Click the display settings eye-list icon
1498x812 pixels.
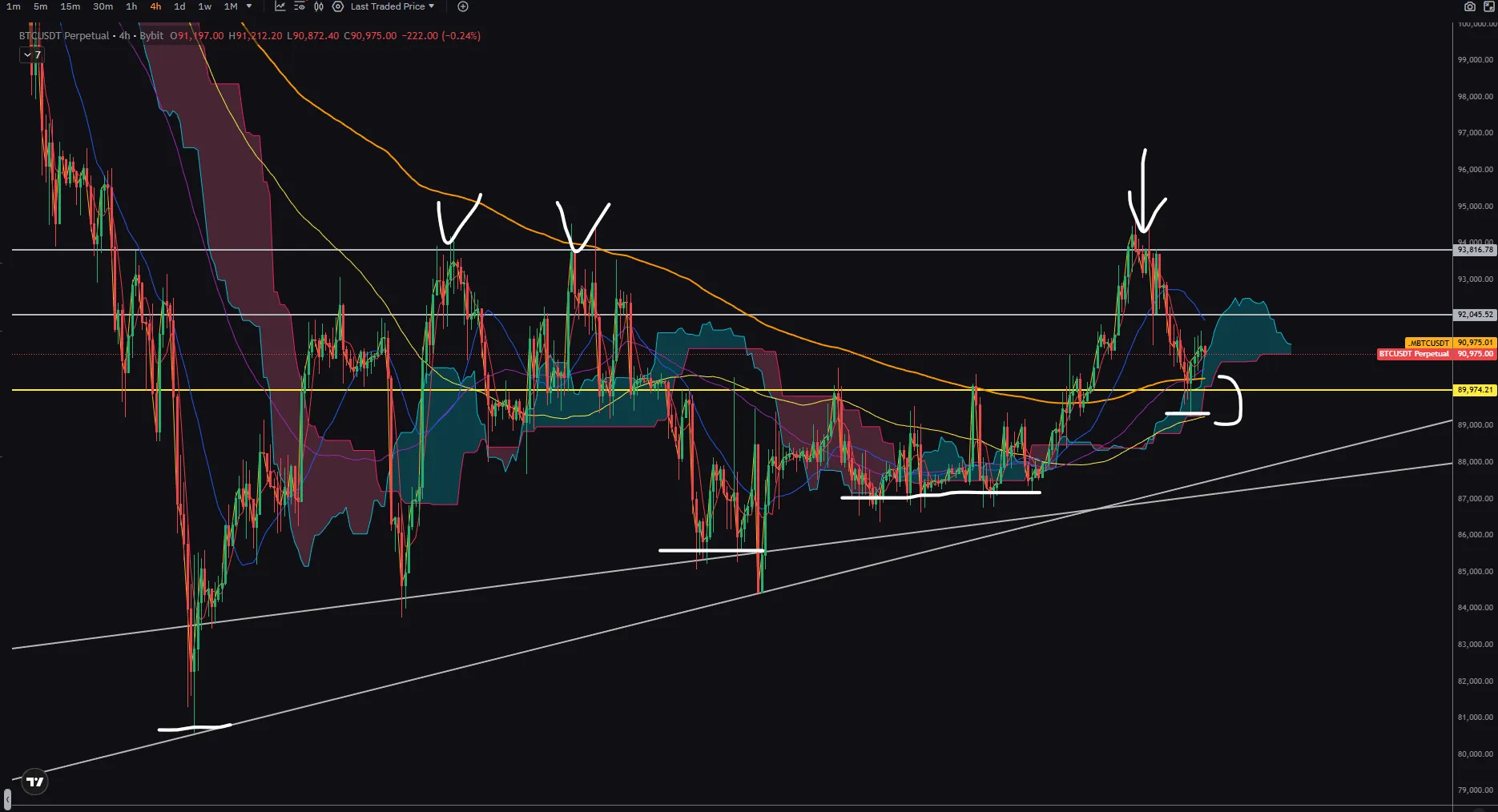click(x=300, y=6)
